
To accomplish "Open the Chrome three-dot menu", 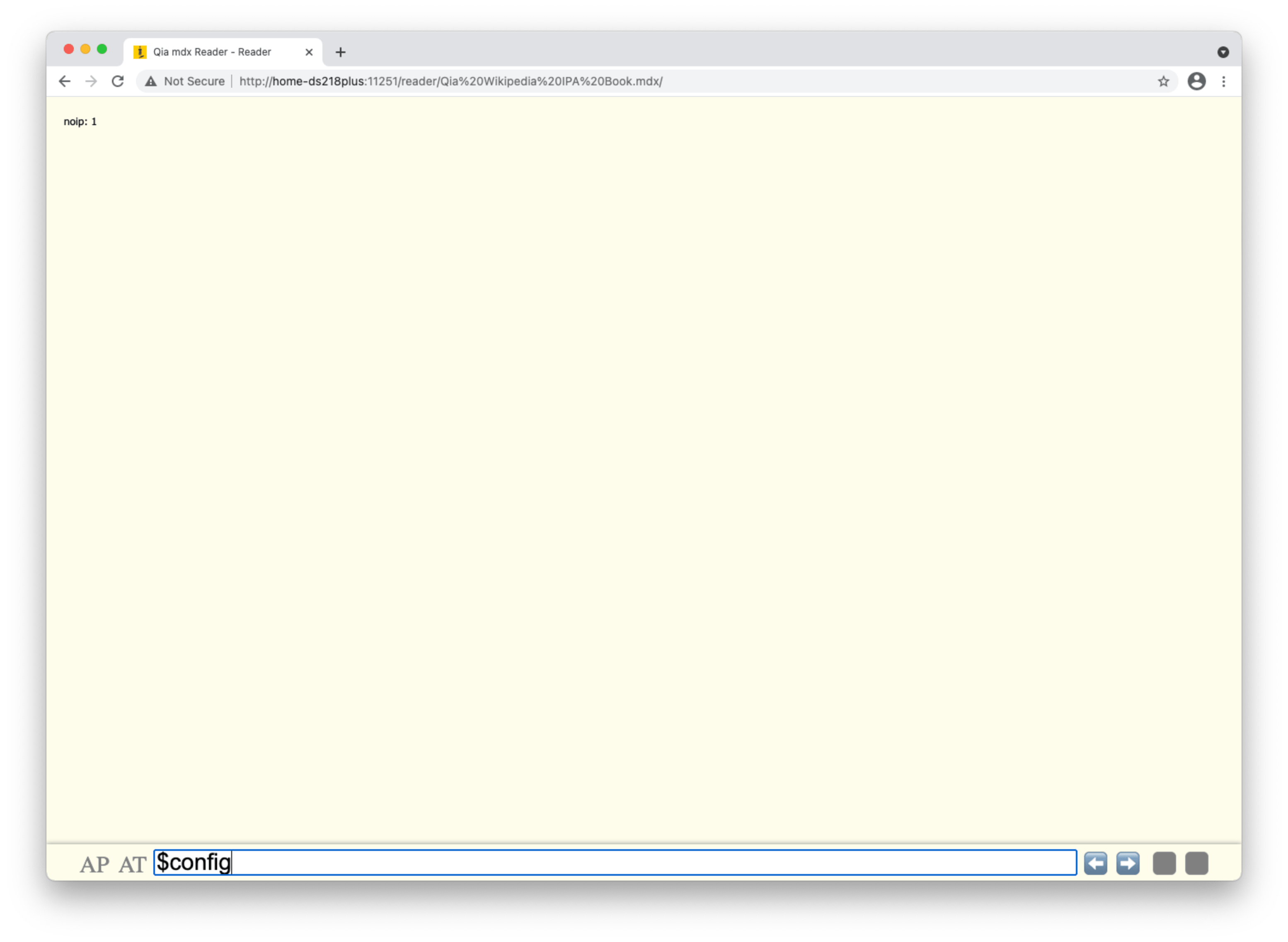I will pyautogui.click(x=1223, y=81).
